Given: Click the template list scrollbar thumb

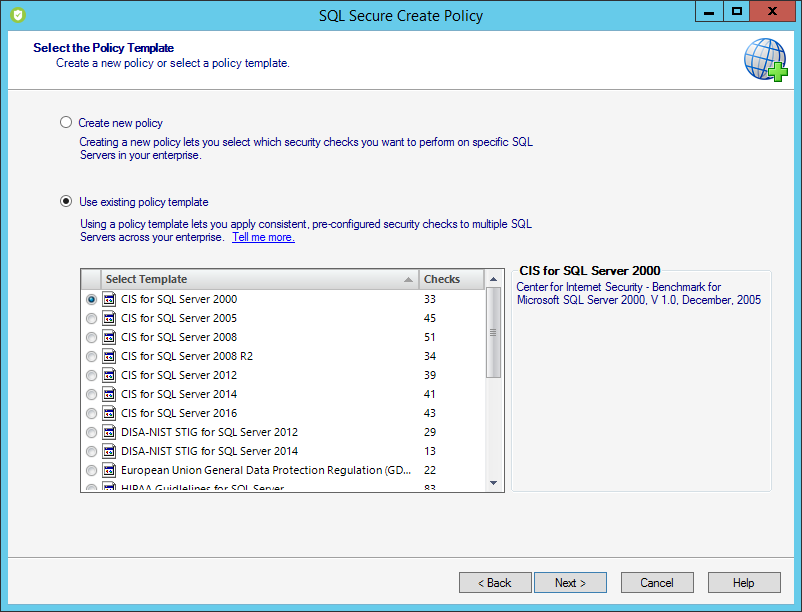Looking at the screenshot, I should [x=494, y=332].
